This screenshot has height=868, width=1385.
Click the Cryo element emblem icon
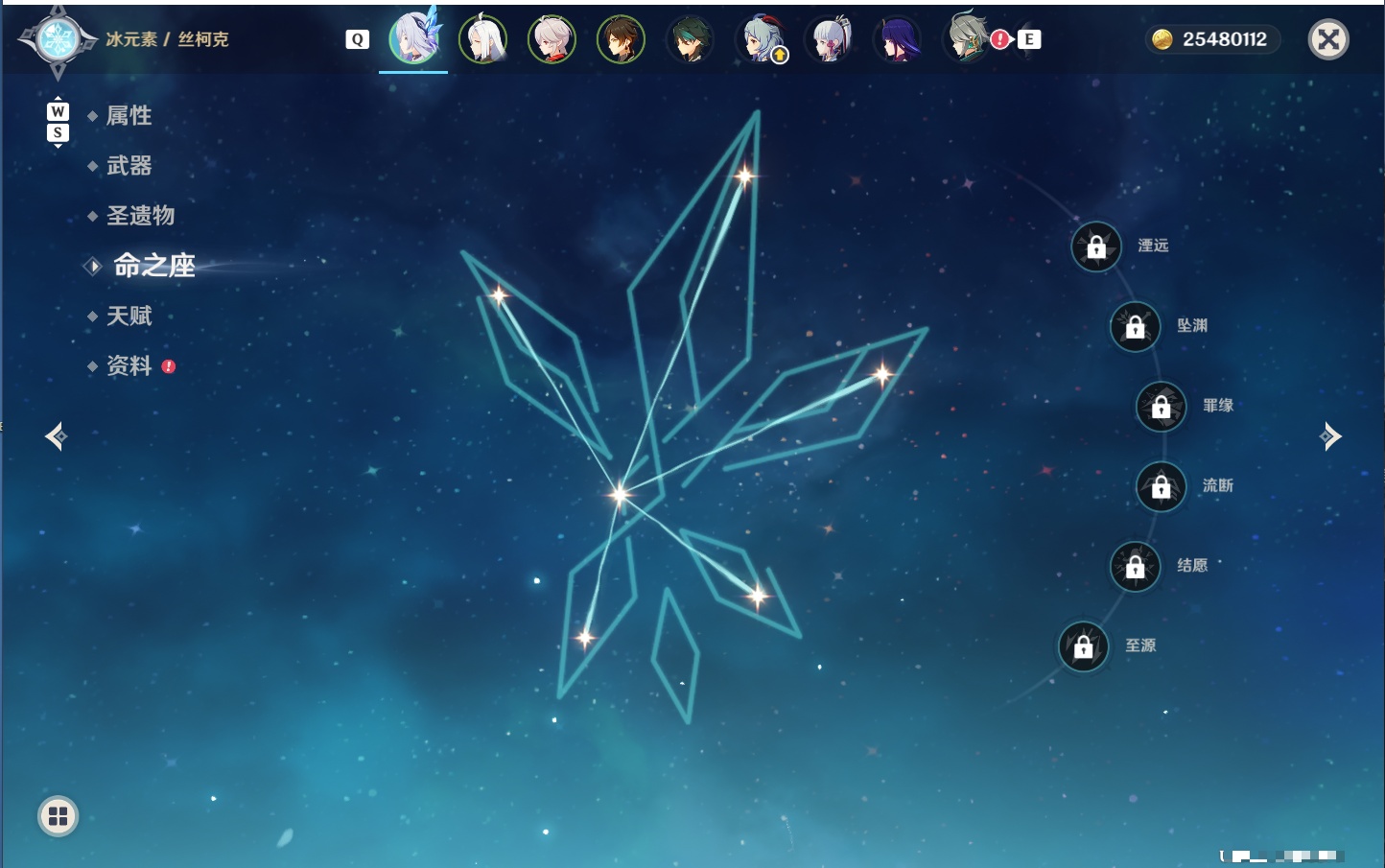tap(58, 40)
